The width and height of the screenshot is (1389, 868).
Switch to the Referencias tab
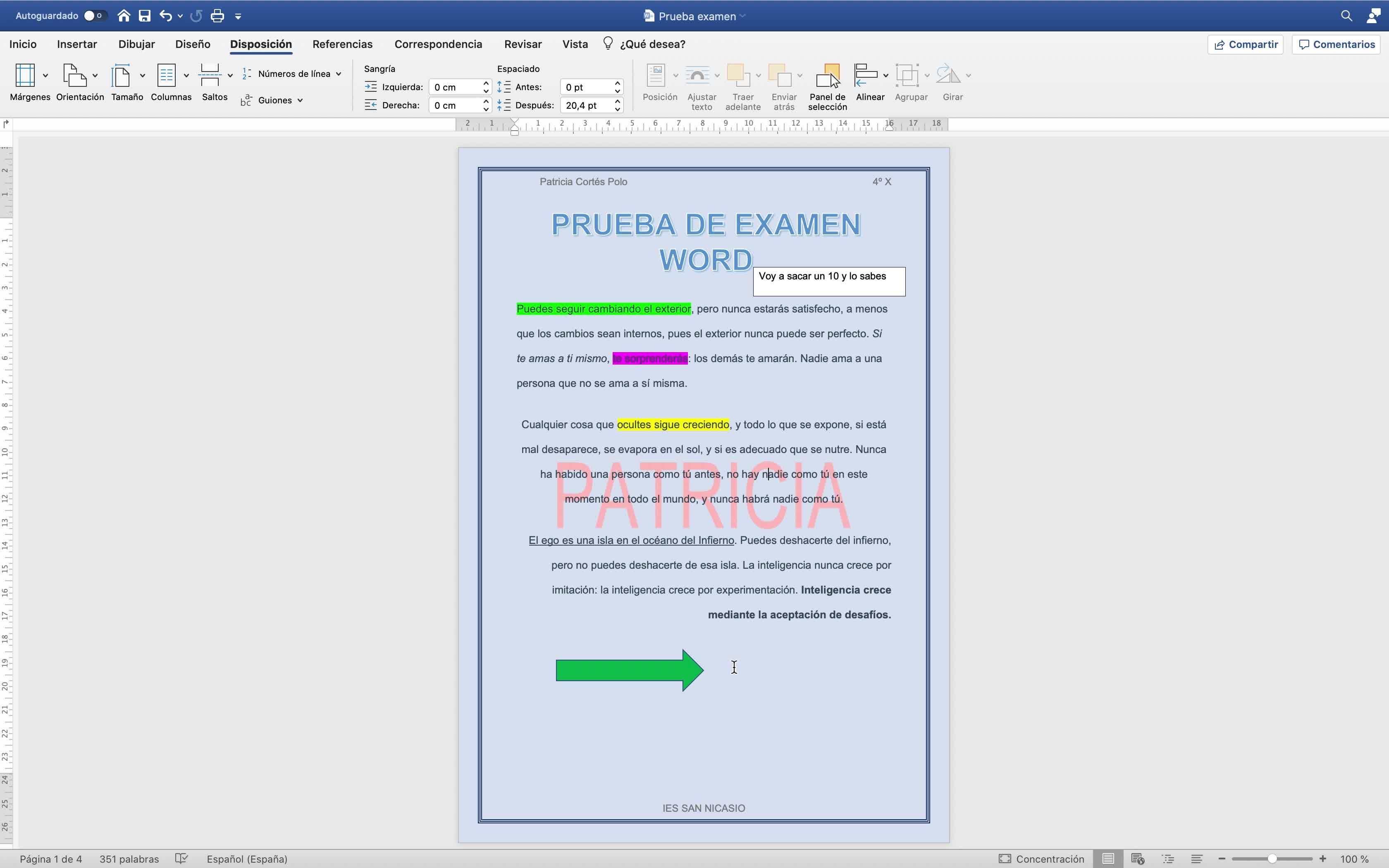coord(342,44)
